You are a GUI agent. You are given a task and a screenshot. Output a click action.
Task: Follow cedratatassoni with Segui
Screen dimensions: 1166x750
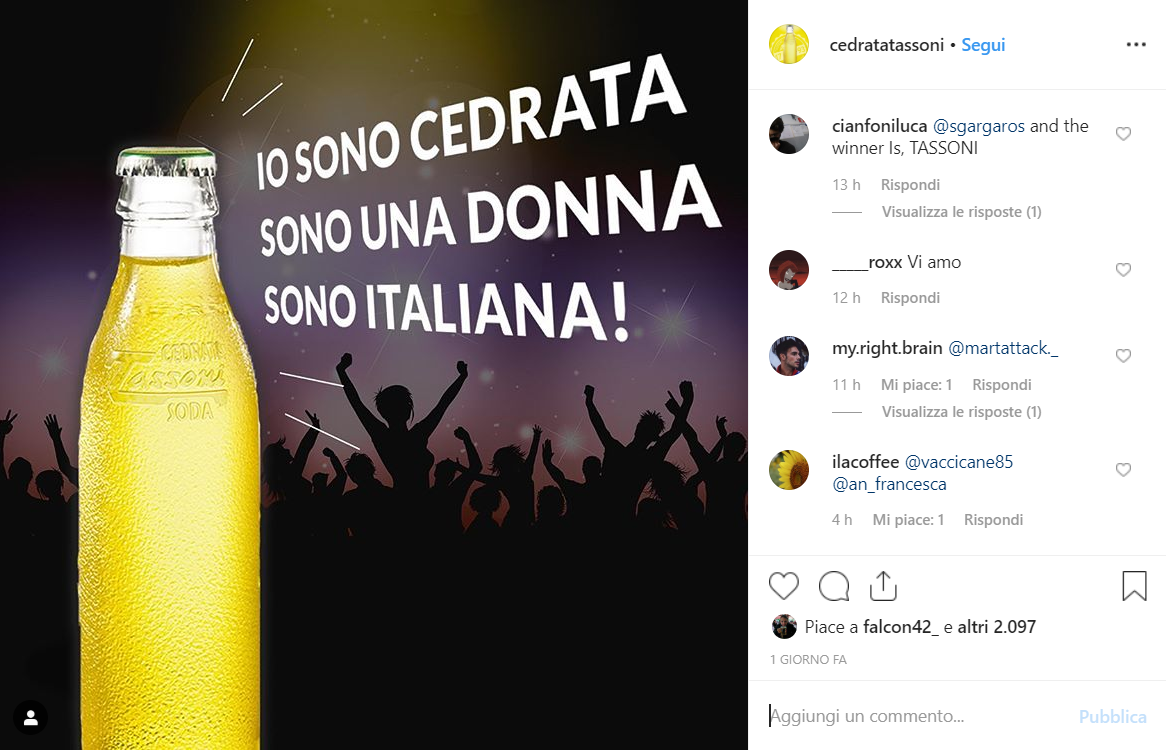click(983, 45)
